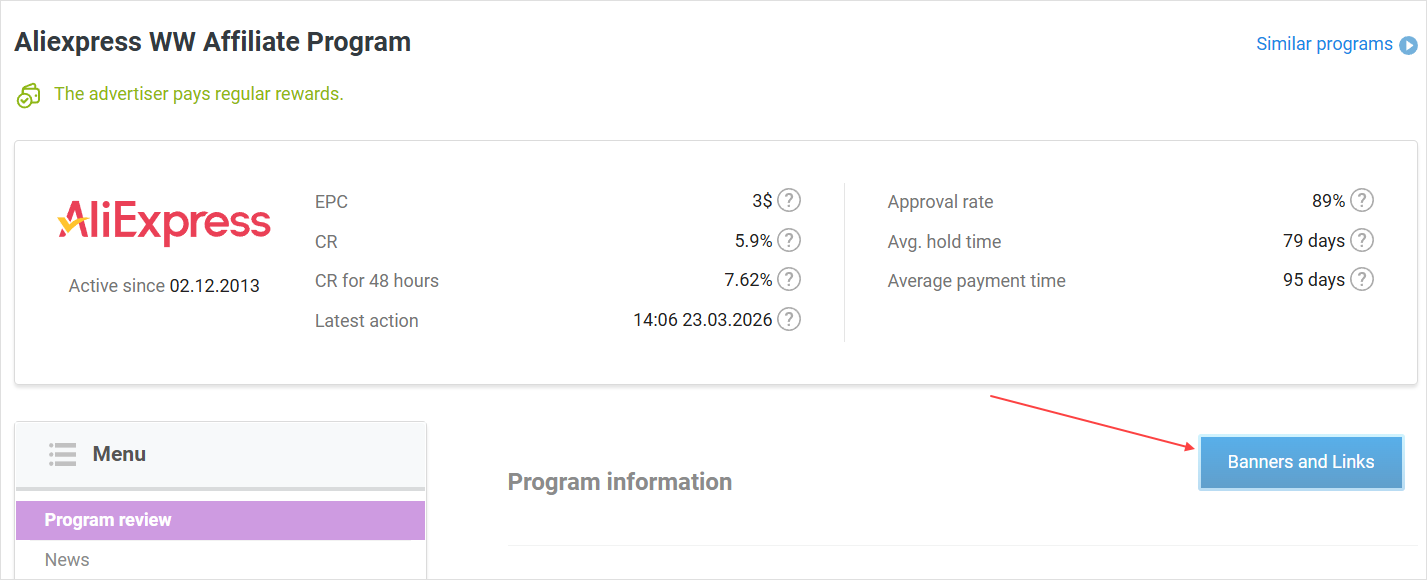Click the regular rewards wallet icon

click(28, 96)
